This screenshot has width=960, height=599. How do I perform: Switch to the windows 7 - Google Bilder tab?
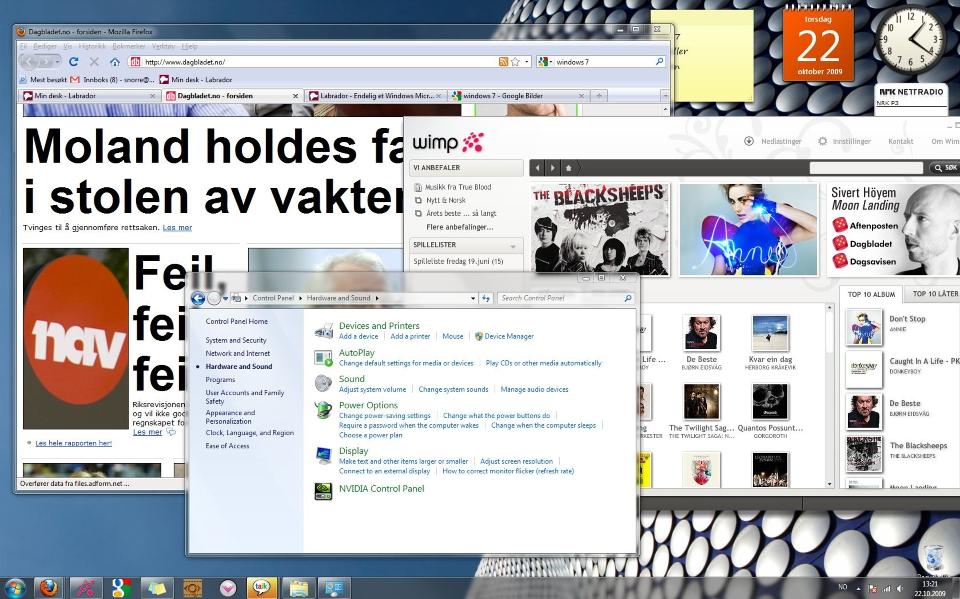(x=518, y=96)
